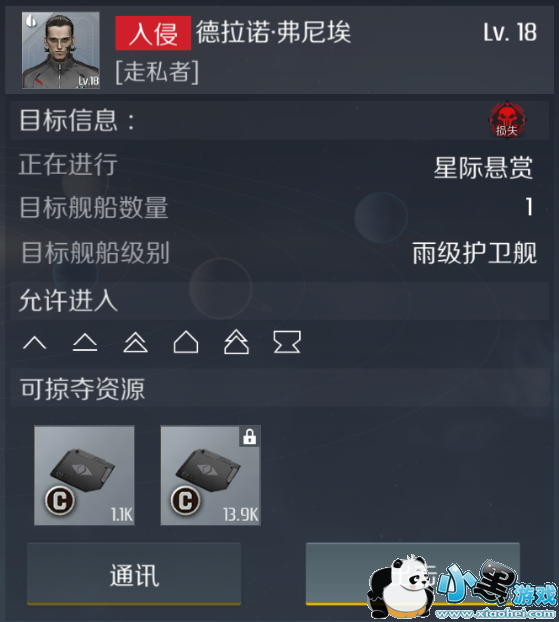Click the smuggler character portrait

[x=61, y=50]
